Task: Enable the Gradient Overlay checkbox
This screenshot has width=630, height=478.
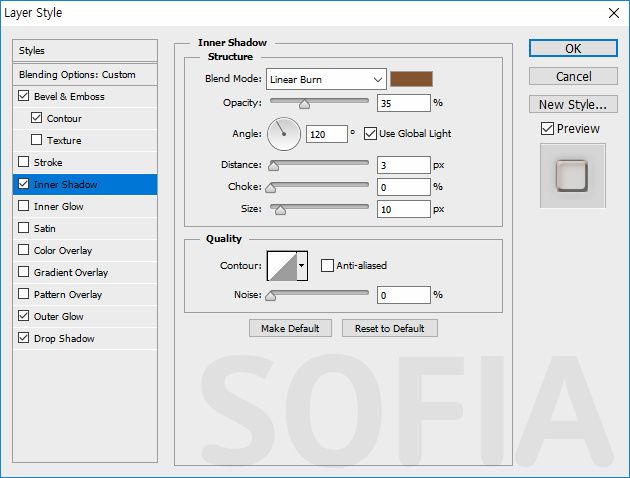Action: 24,272
